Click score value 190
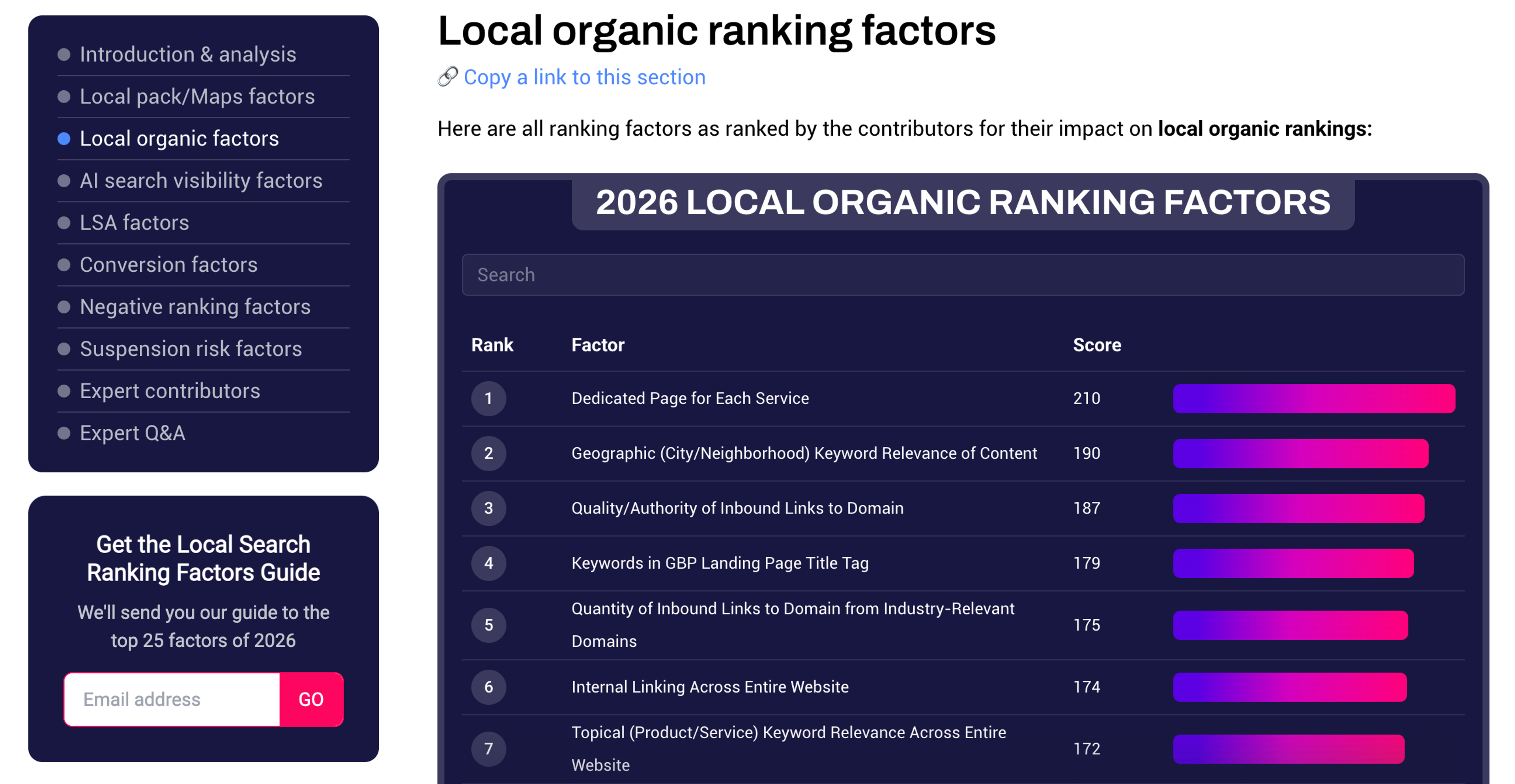Image resolution: width=1515 pixels, height=784 pixels. click(1086, 453)
